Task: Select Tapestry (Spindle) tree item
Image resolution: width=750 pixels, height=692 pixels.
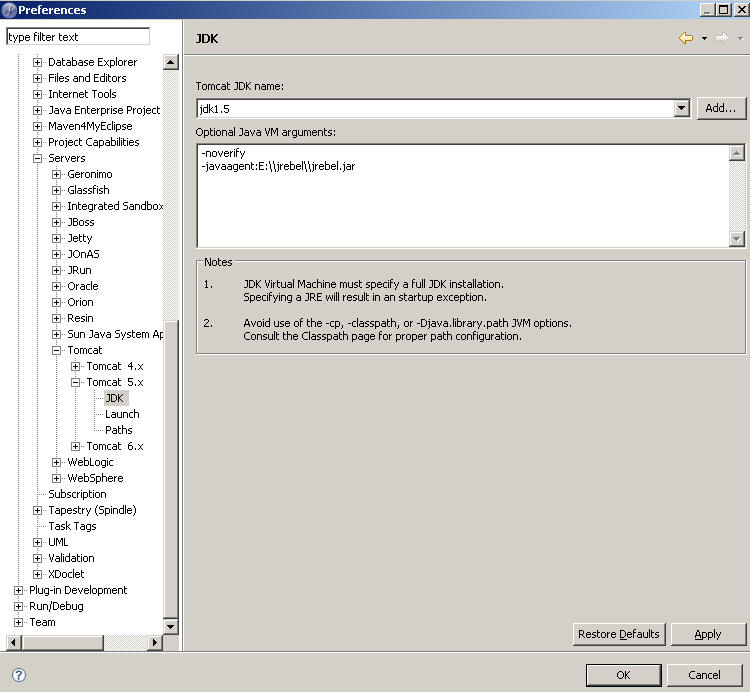Action: (92, 510)
